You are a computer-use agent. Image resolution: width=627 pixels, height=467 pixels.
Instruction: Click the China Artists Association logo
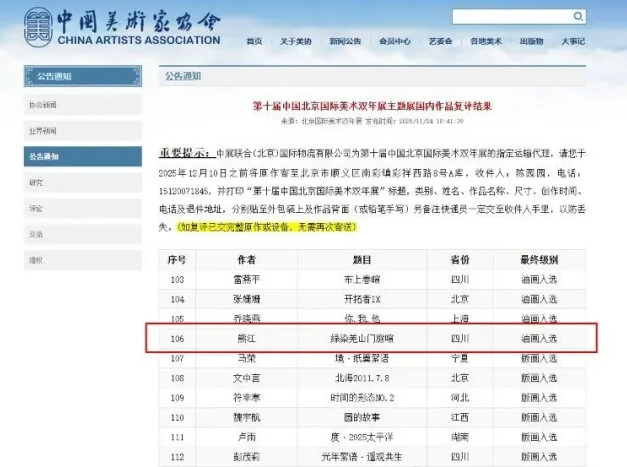point(120,27)
